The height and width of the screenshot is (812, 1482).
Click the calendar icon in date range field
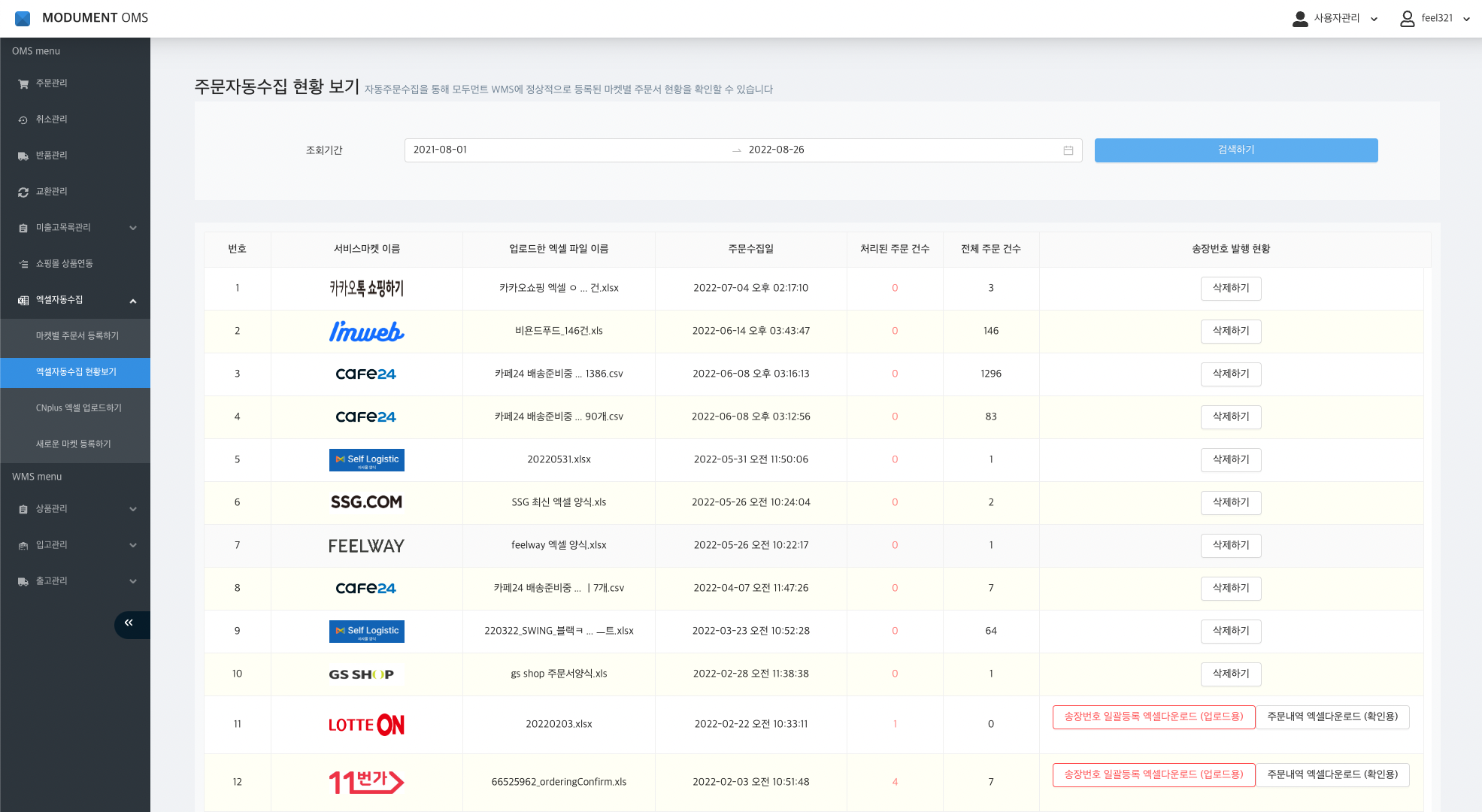pyautogui.click(x=1068, y=150)
